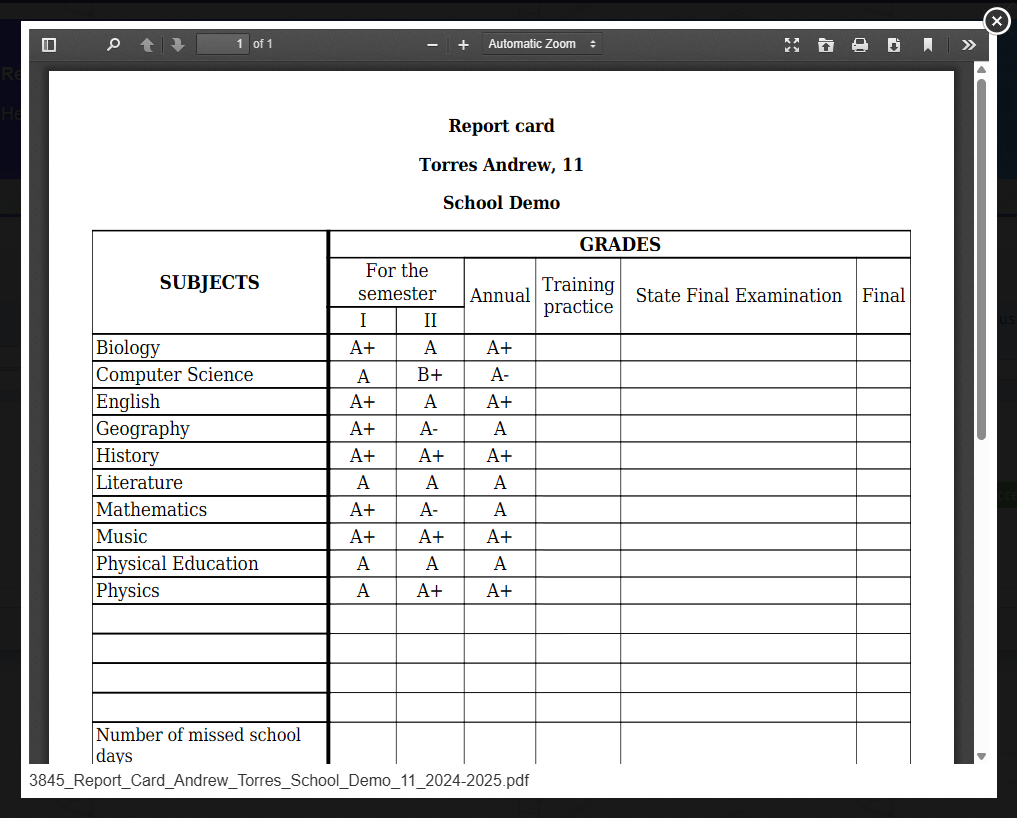Click the PDF filename caption below viewer
This screenshot has width=1017, height=818.
point(279,780)
